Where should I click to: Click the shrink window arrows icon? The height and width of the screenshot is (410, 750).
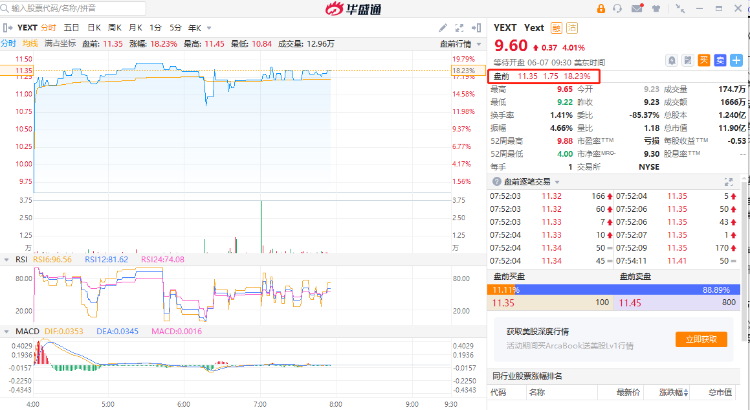[680, 8]
